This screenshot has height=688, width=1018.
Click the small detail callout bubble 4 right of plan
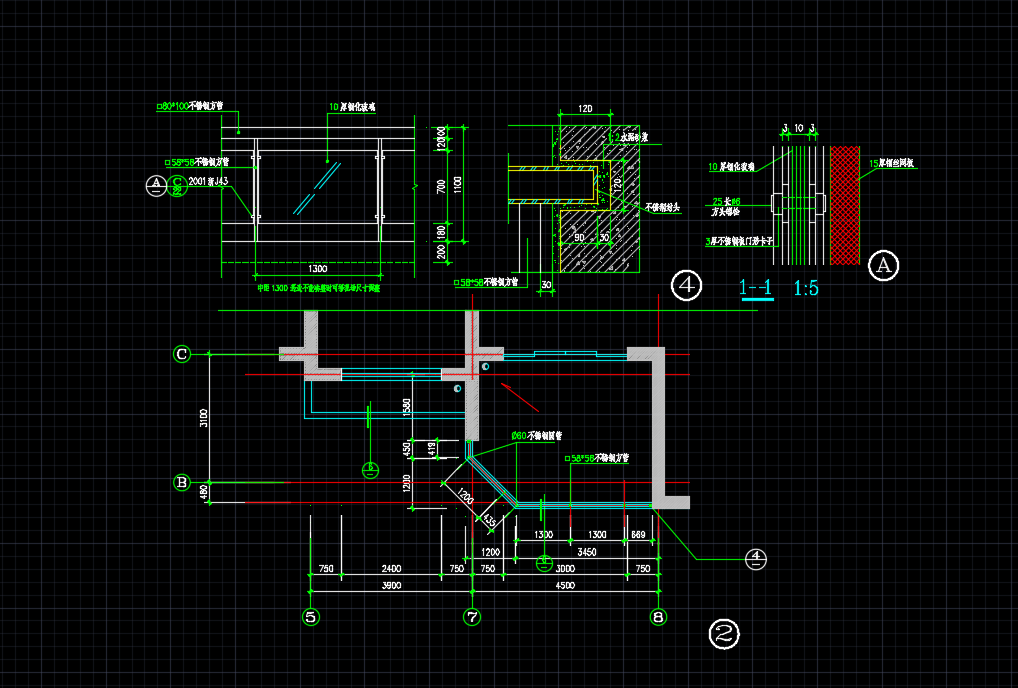(756, 558)
